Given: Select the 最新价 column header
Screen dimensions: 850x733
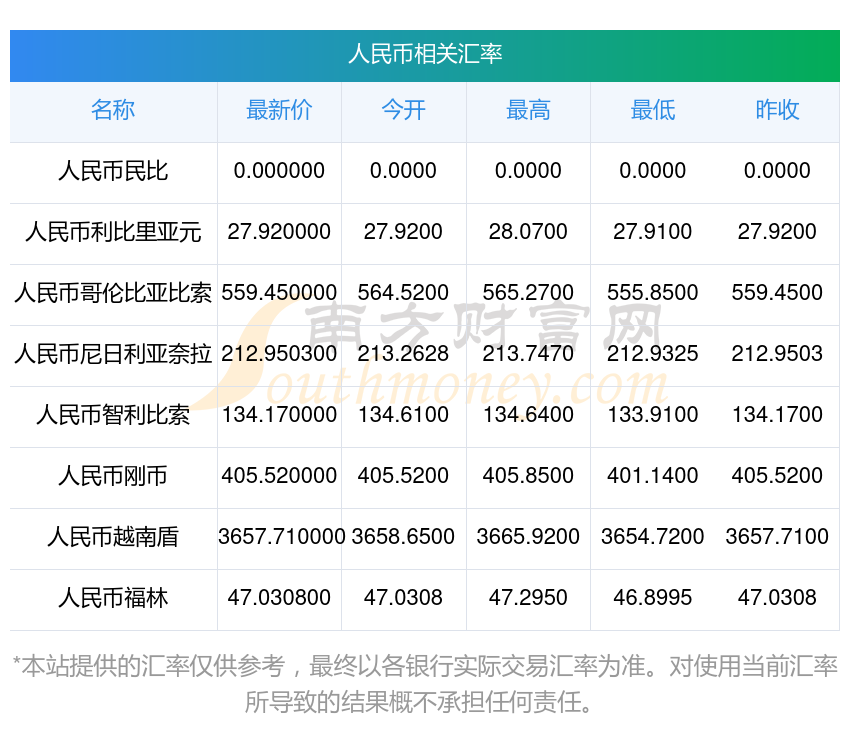Looking at the screenshot, I should [x=279, y=110].
